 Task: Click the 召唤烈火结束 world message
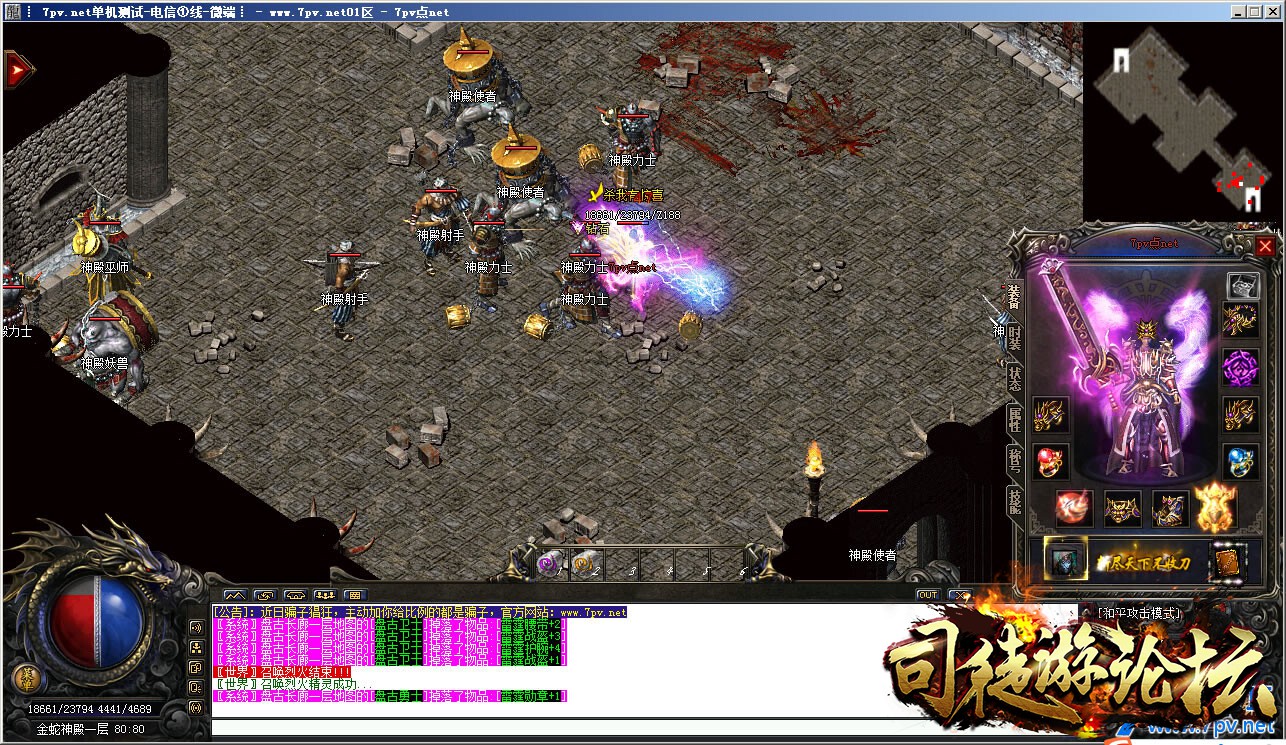pyautogui.click(x=282, y=672)
